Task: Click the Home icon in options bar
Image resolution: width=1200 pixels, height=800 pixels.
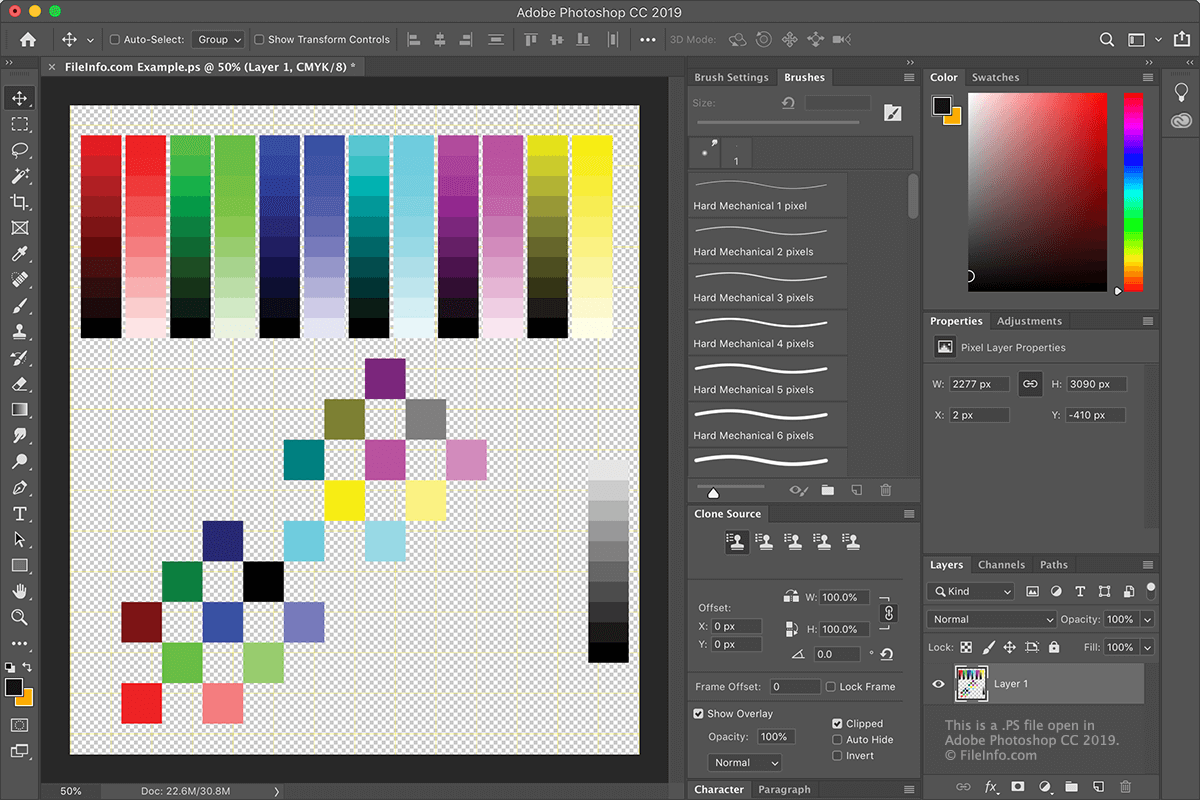Action: point(28,40)
